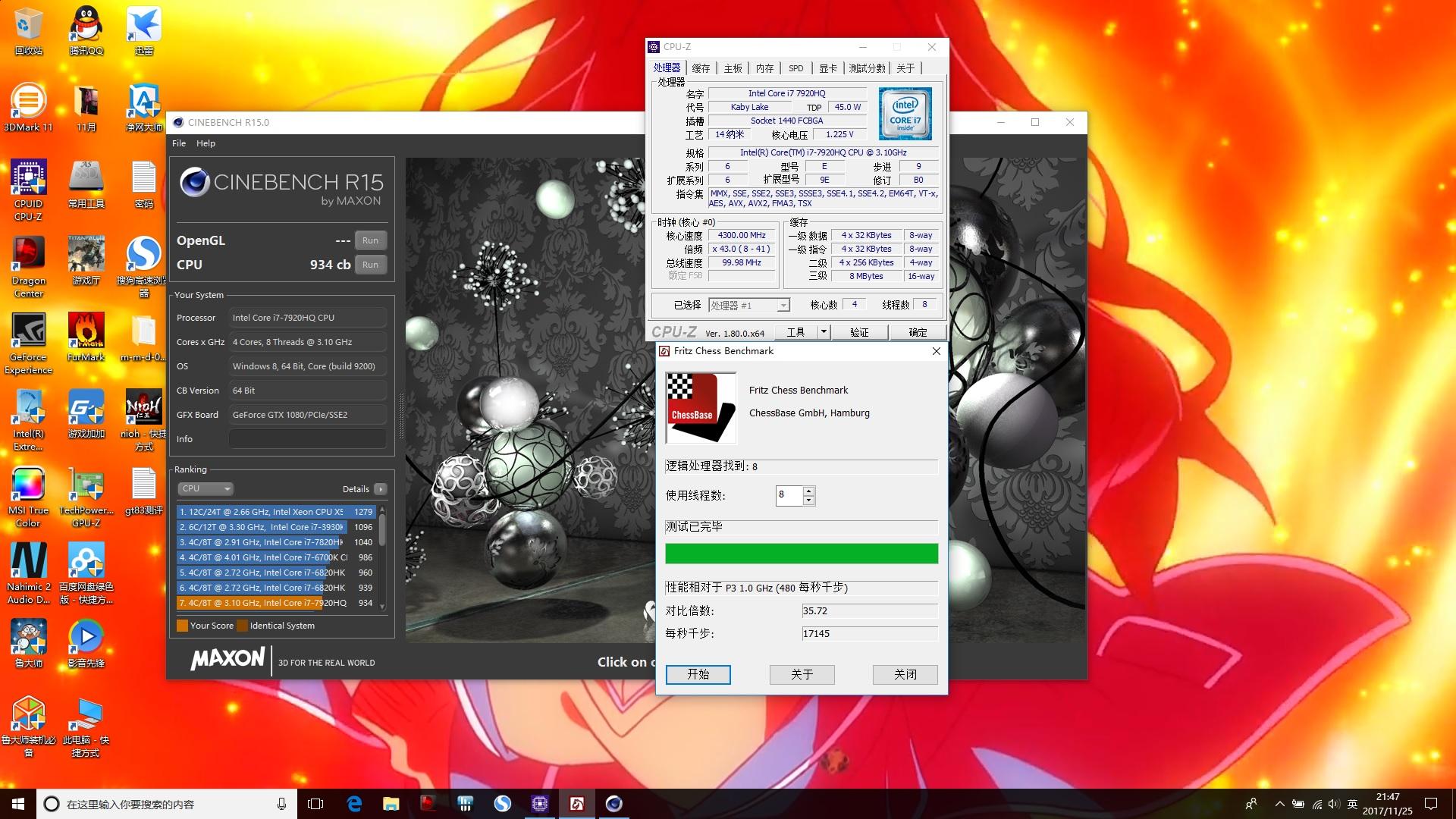
Task: Switch to the 关于 tab in CPU-Z
Action: click(905, 68)
